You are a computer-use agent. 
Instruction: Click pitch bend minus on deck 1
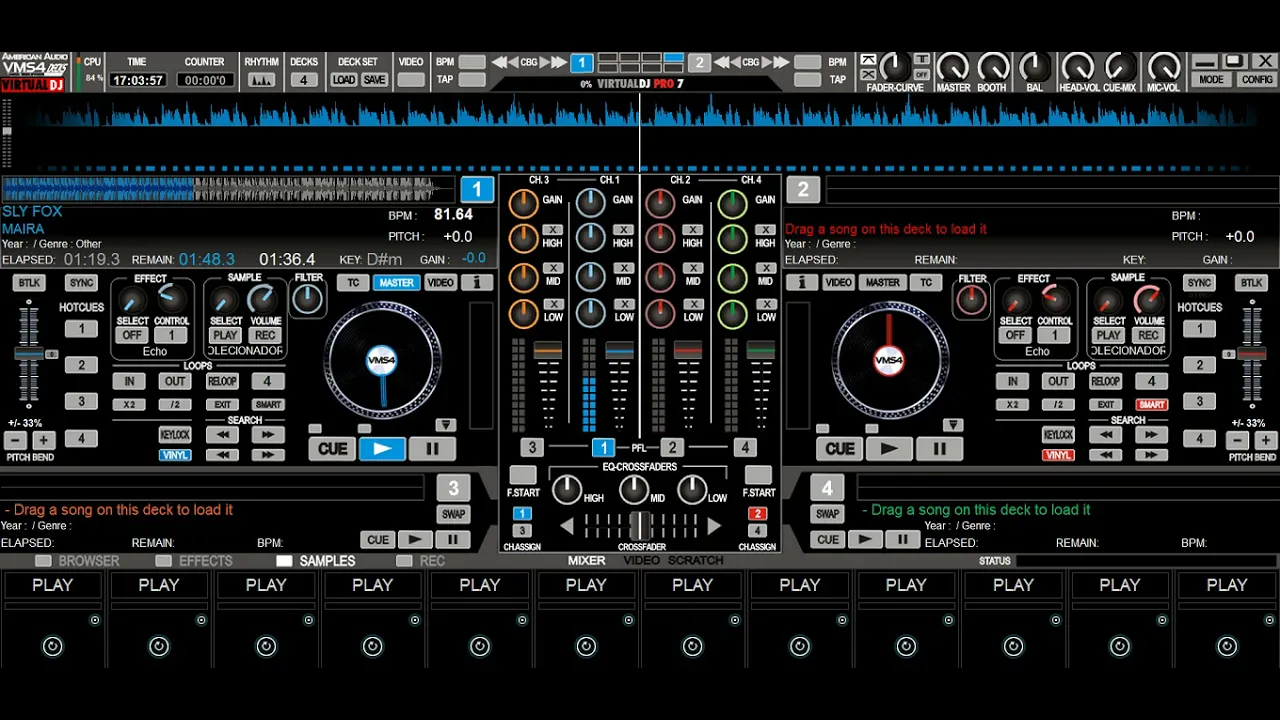click(x=15, y=440)
